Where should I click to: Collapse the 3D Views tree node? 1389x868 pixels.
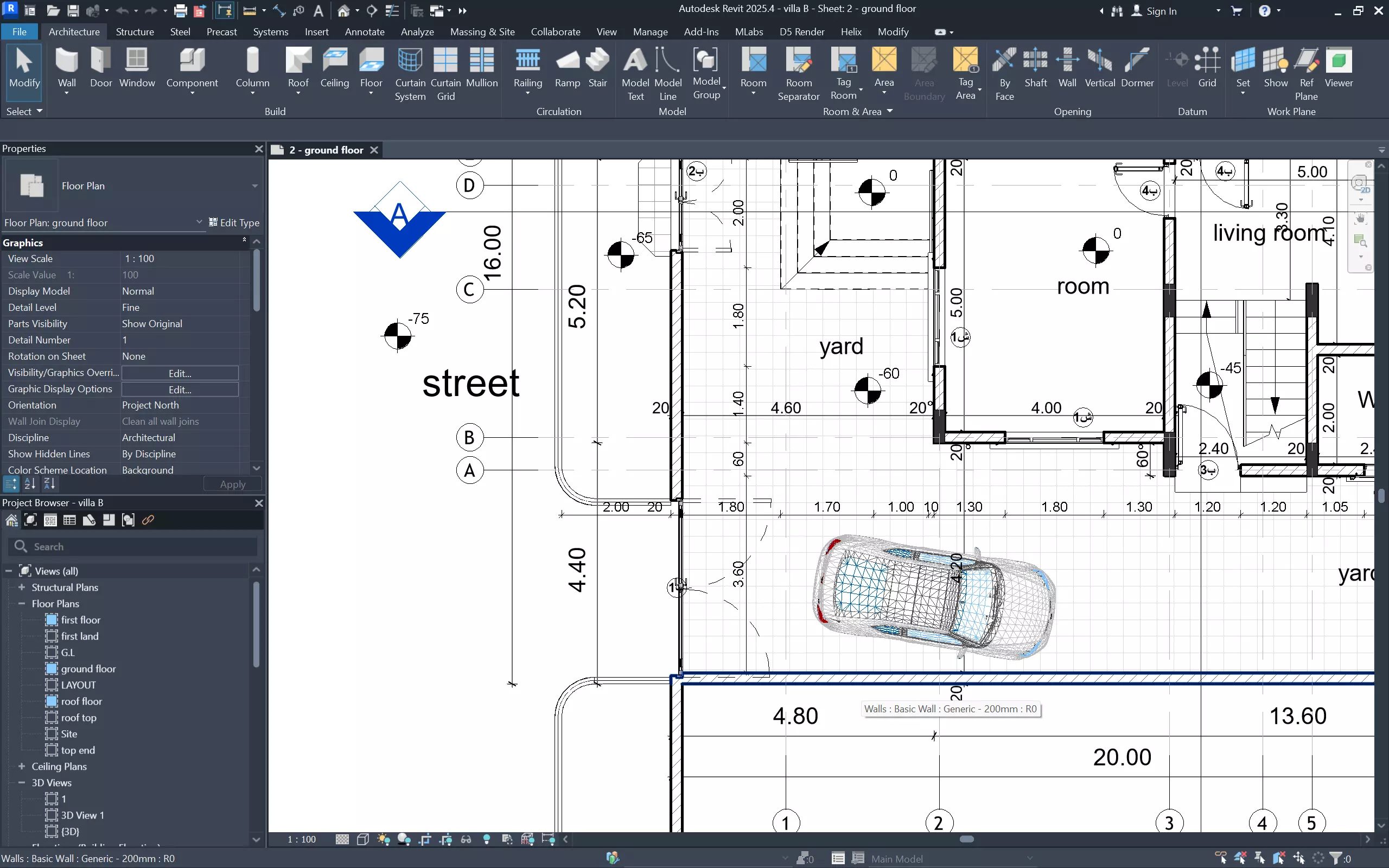click(x=22, y=782)
